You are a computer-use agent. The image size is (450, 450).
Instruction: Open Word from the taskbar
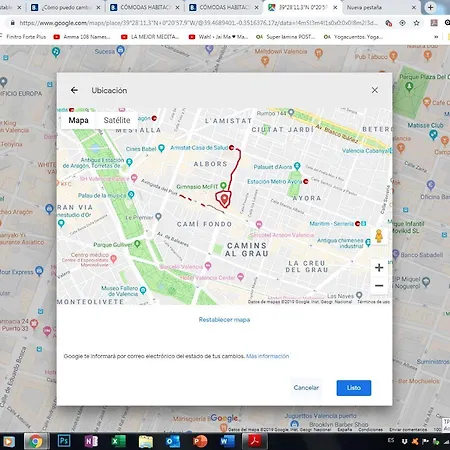[227, 441]
